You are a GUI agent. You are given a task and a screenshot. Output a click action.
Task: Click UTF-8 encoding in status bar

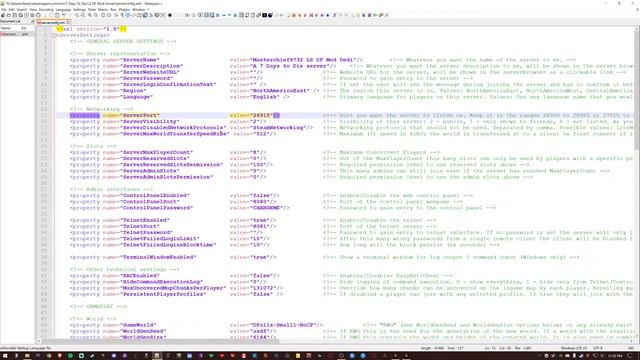598,348
